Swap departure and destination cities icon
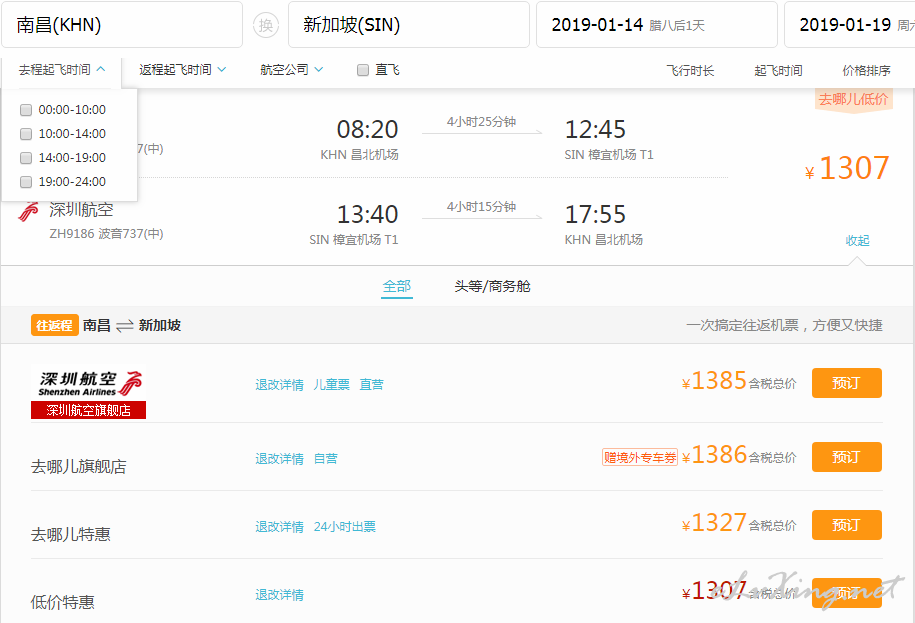 (266, 25)
